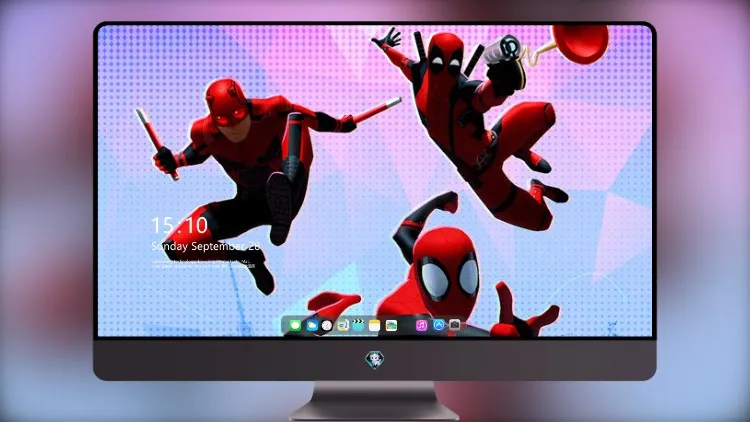
Task: Open the pink Music app in the dock
Action: tap(421, 325)
